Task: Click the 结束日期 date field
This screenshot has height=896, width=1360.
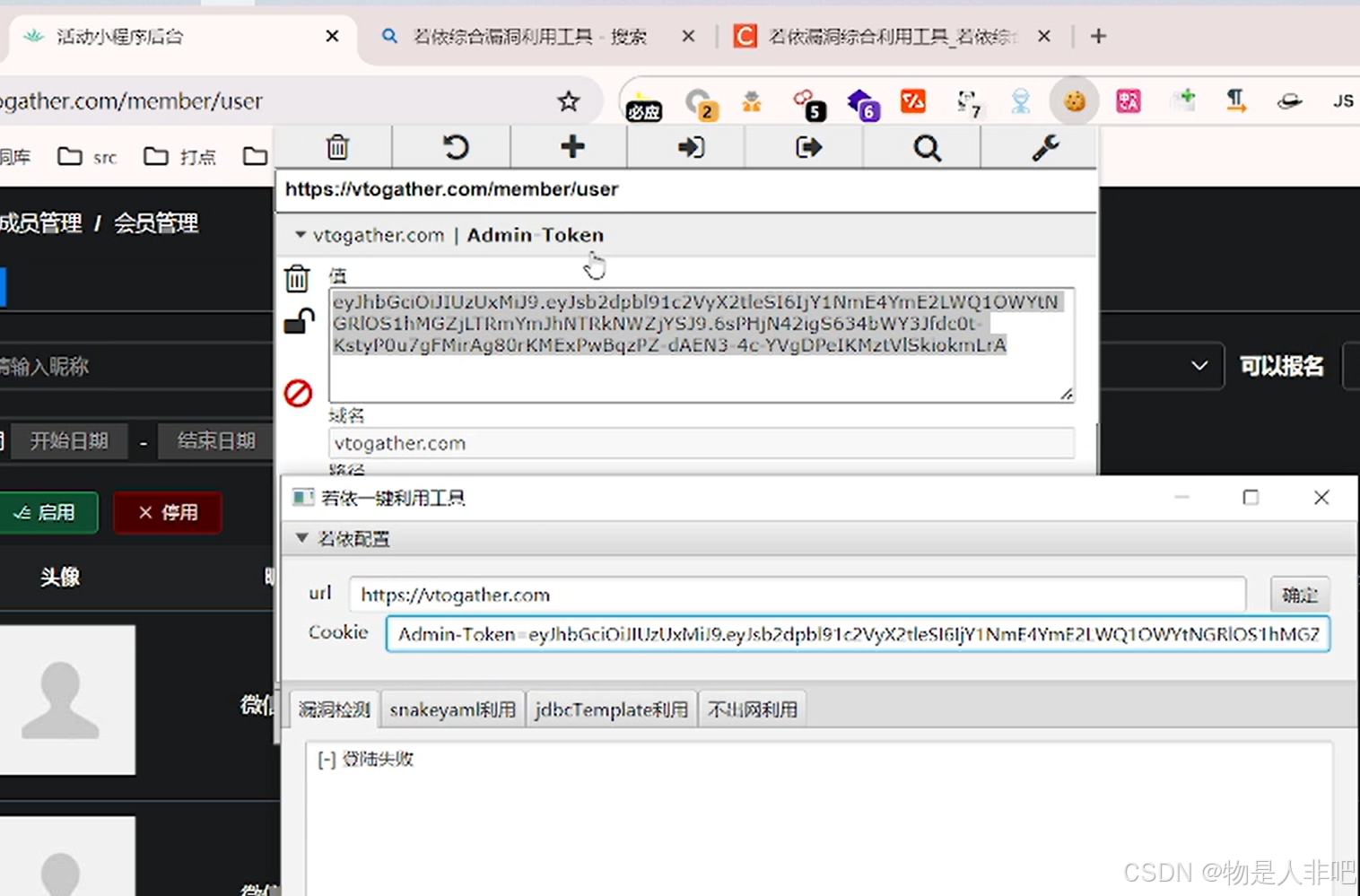Action: tap(216, 440)
